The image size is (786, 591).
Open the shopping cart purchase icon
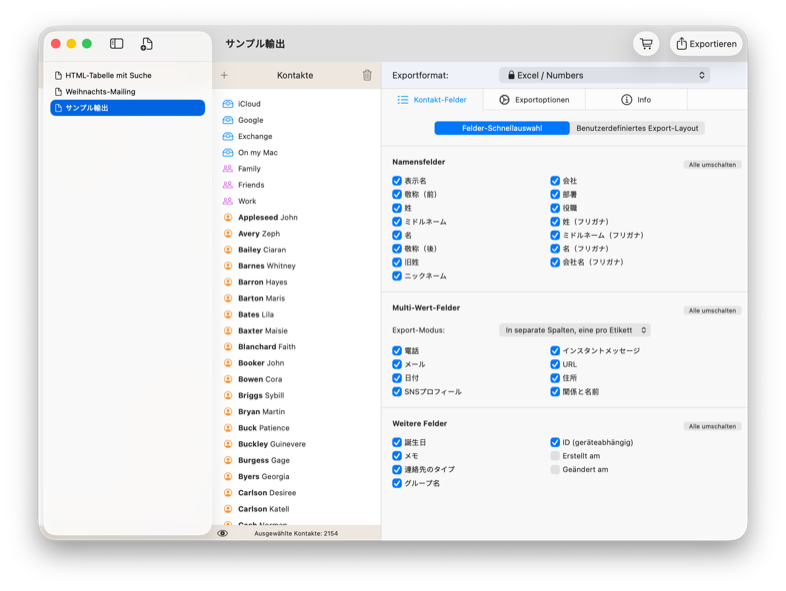[646, 44]
